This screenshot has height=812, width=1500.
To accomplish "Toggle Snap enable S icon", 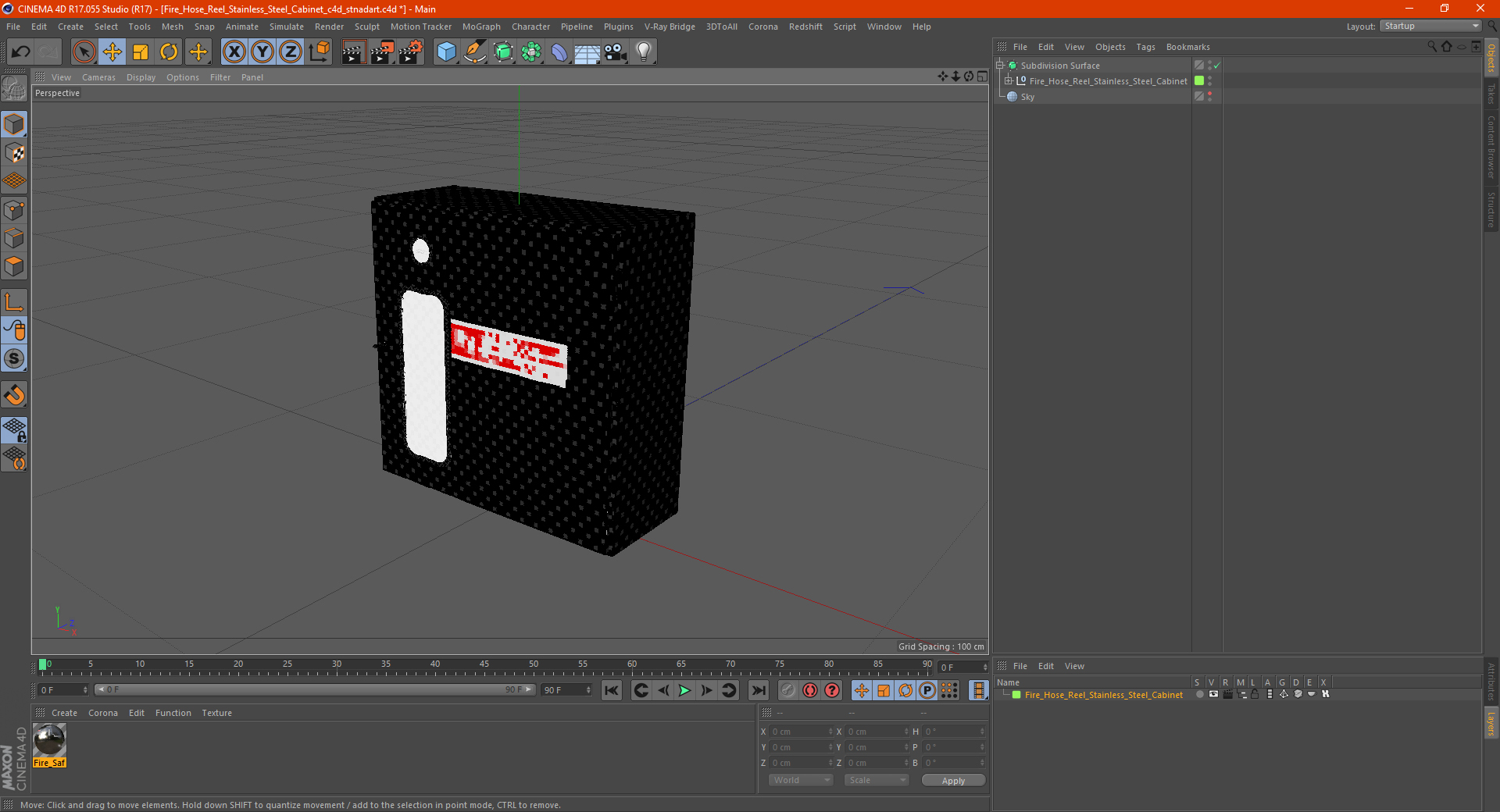I will [14, 359].
